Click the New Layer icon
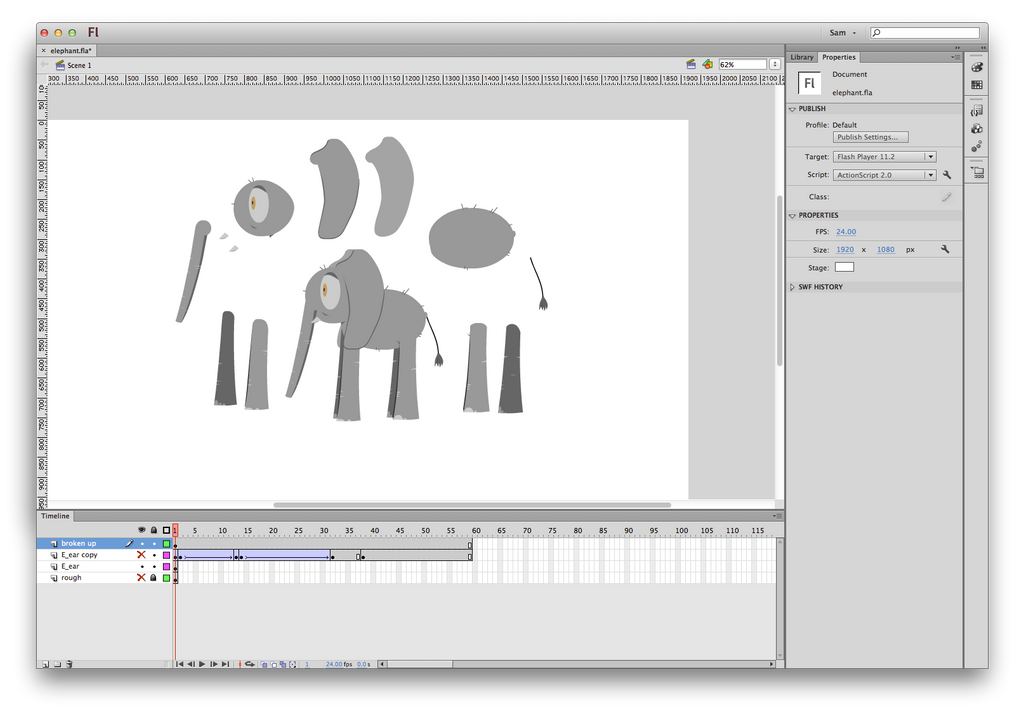Image resolution: width=1024 pixels, height=719 pixels. 45,664
